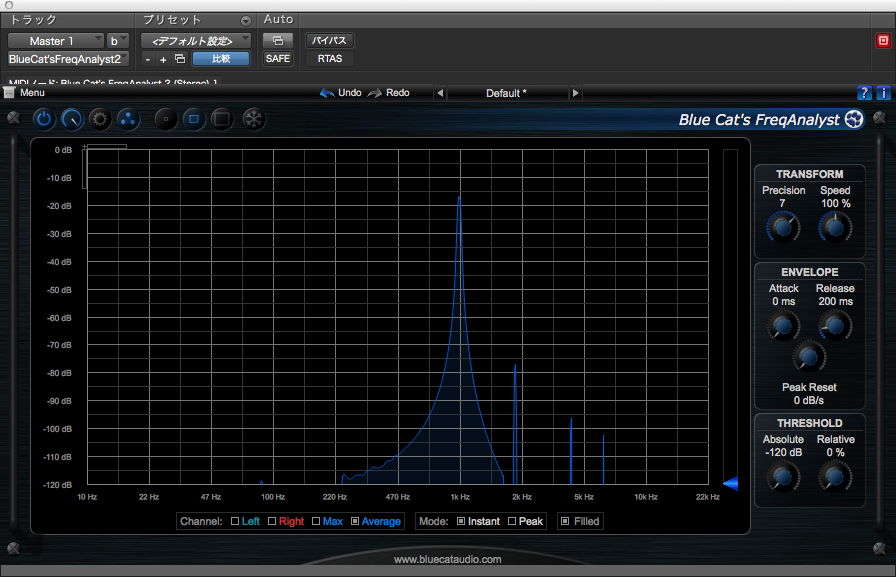This screenshot has height=577, width=896.
Task: Click the blue threshold arrow marker
Action: coord(731,483)
